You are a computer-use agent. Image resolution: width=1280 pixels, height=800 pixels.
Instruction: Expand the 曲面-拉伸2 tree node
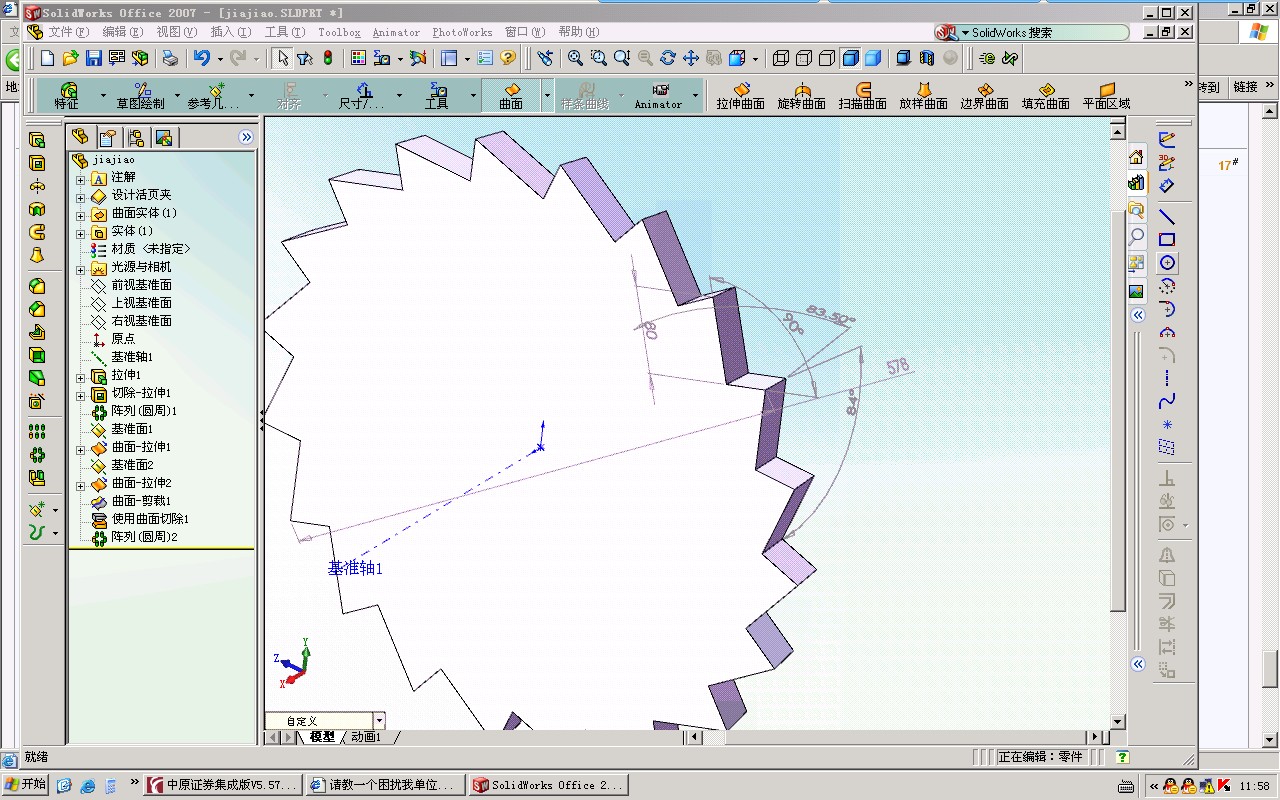(81, 485)
